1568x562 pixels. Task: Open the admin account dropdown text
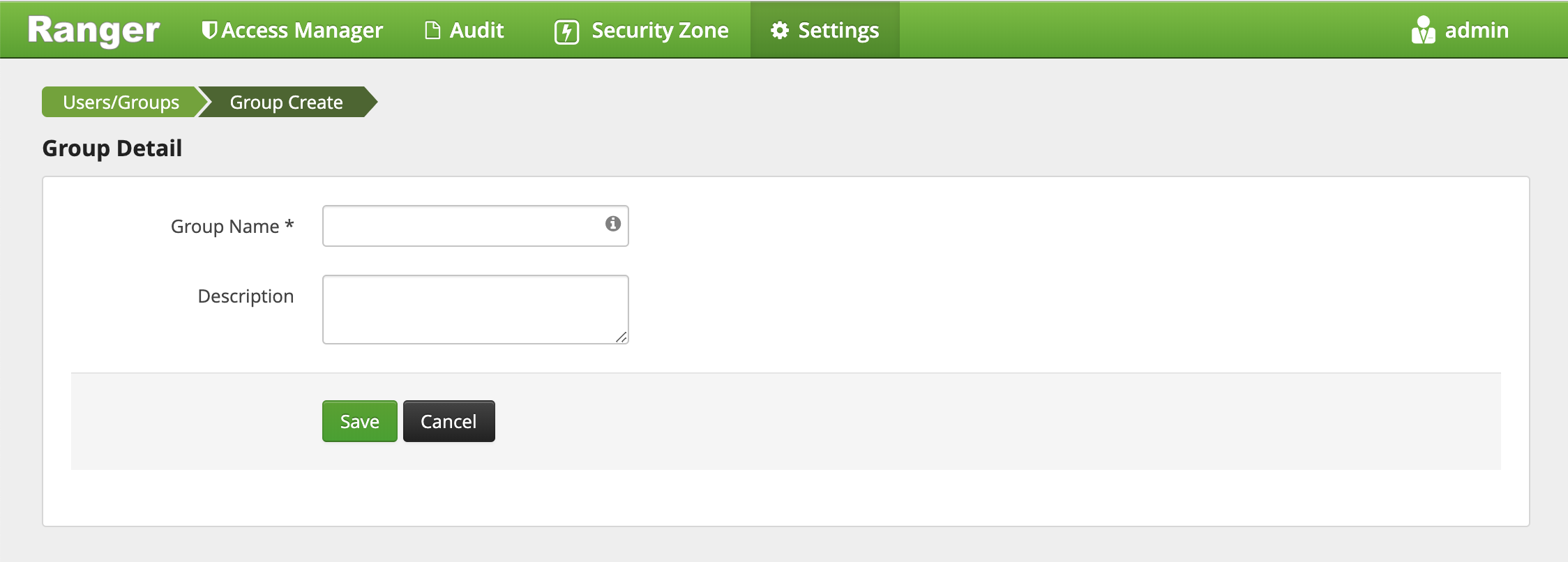click(x=1477, y=31)
